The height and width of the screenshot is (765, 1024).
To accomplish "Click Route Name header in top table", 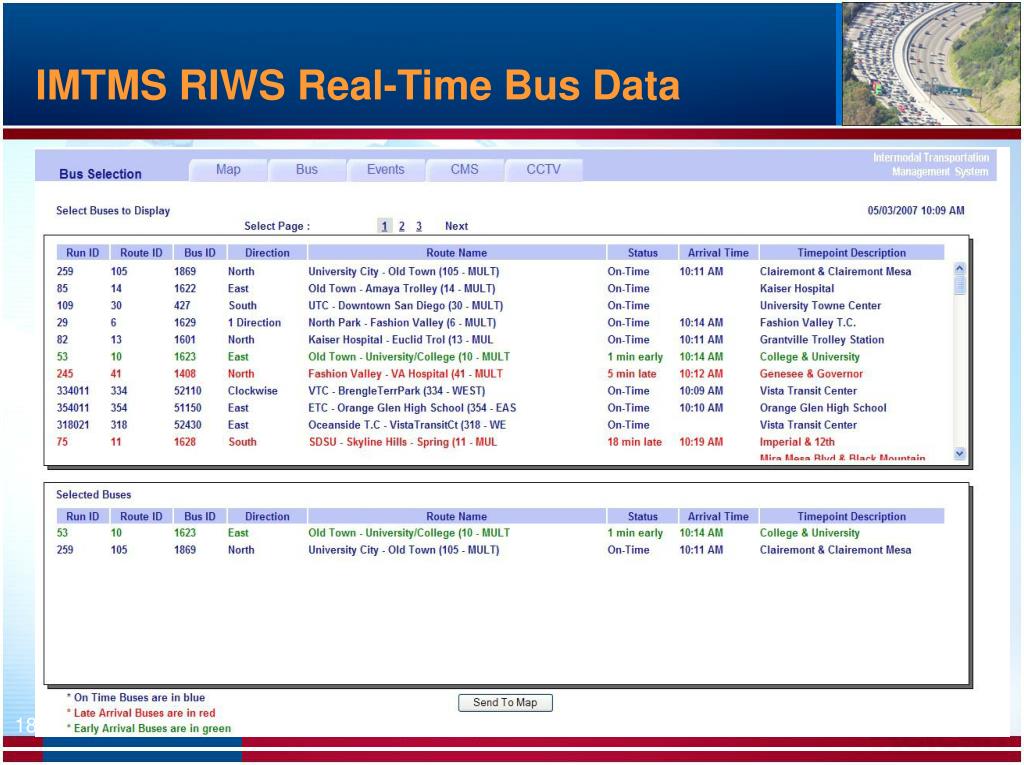I will [x=456, y=253].
